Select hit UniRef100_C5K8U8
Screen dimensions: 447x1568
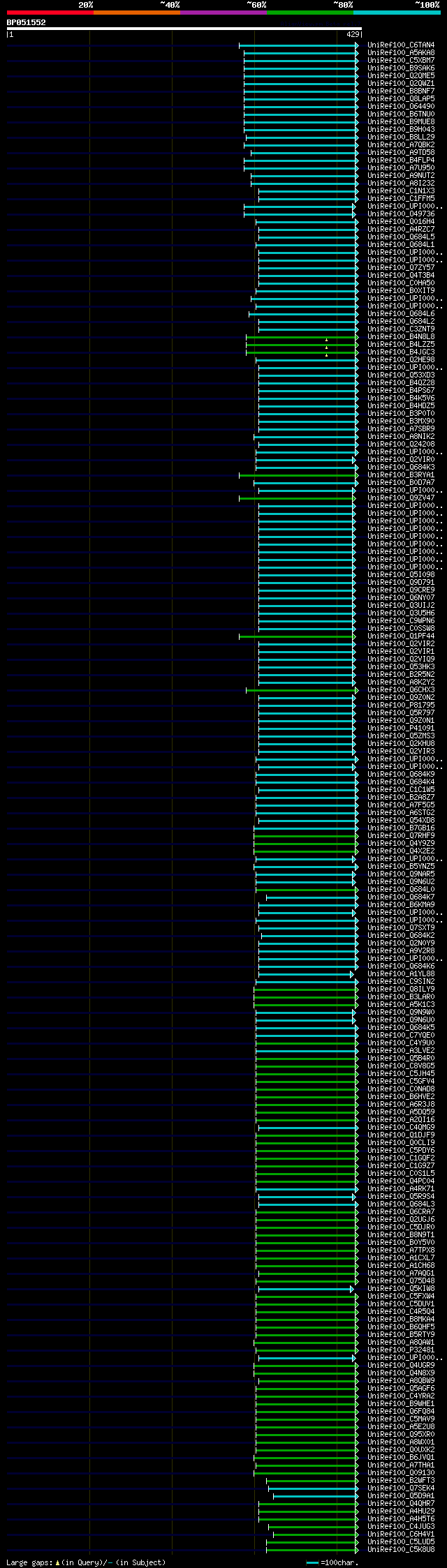[401, 1550]
